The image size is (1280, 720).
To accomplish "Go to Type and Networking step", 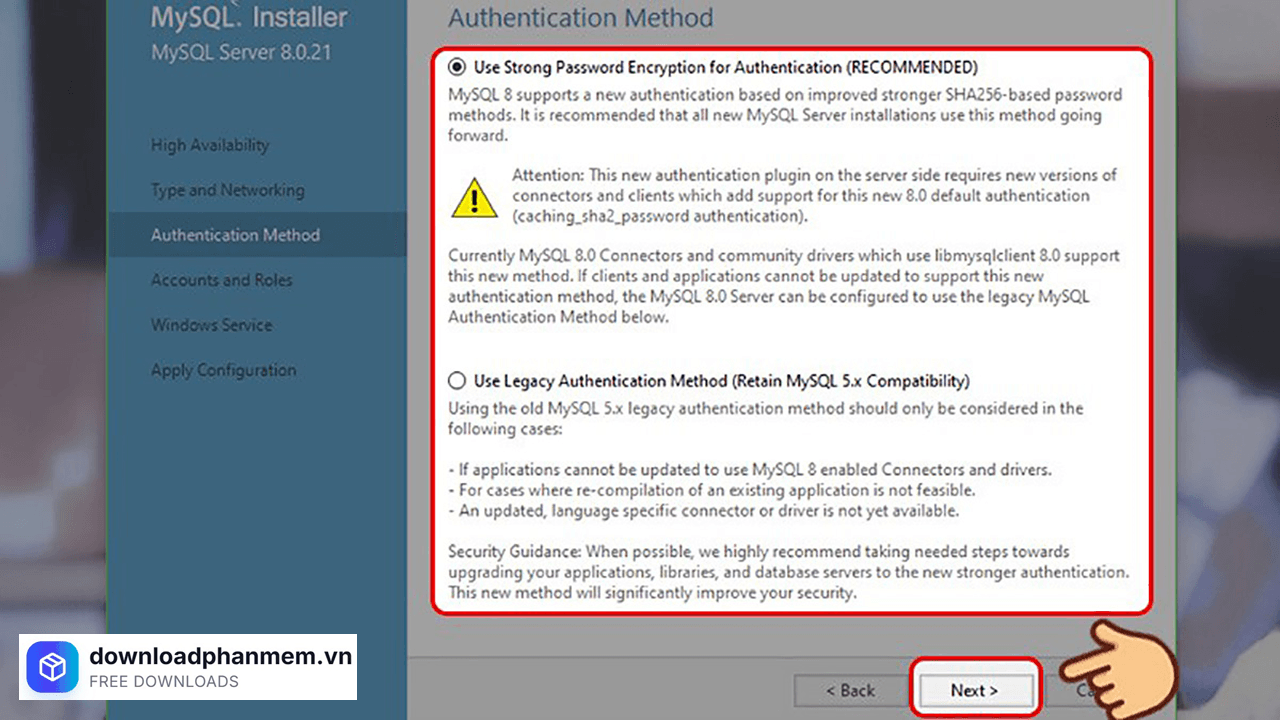I will pyautogui.click(x=227, y=190).
